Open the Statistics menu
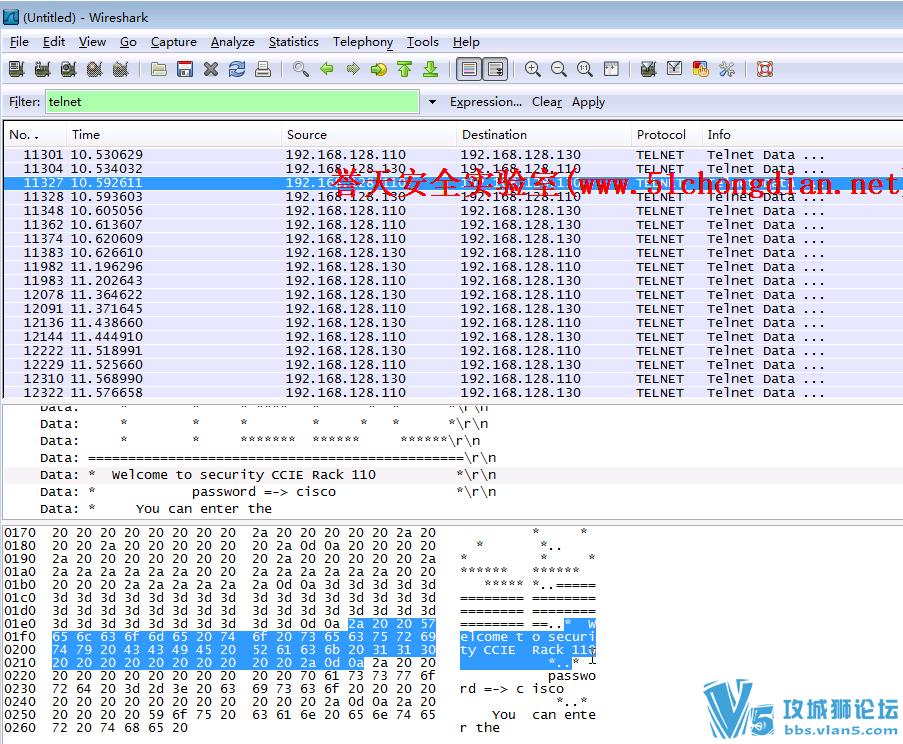Image resolution: width=903 pixels, height=744 pixels. (x=294, y=42)
